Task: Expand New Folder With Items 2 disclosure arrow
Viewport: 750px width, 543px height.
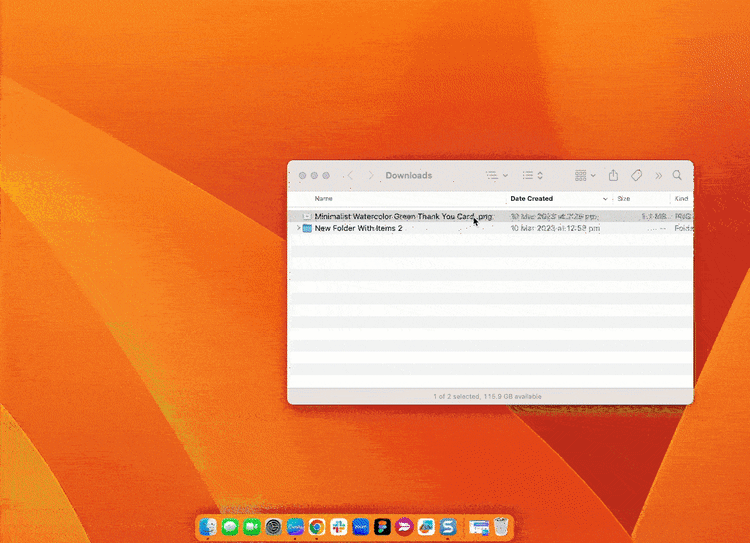Action: (x=298, y=228)
